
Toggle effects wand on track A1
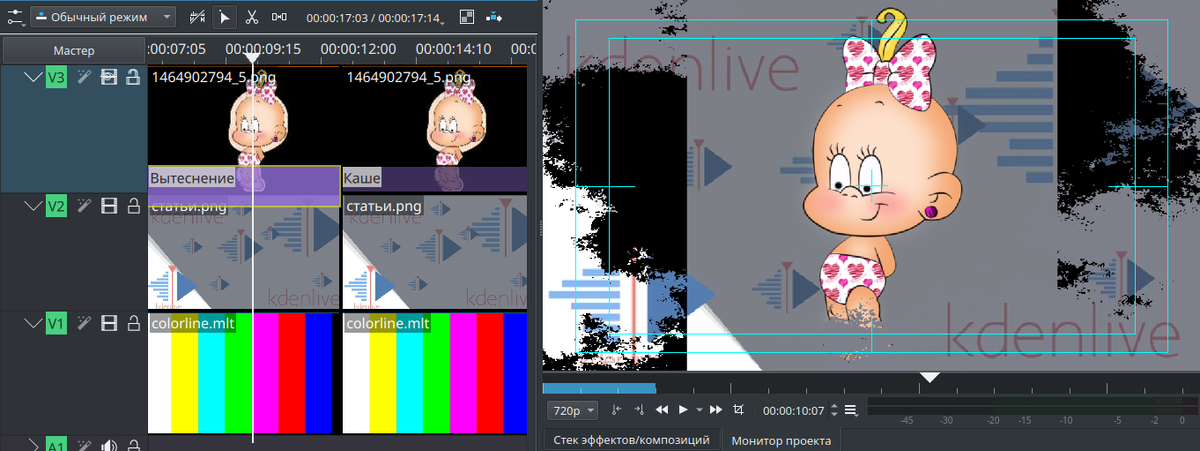[x=85, y=445]
